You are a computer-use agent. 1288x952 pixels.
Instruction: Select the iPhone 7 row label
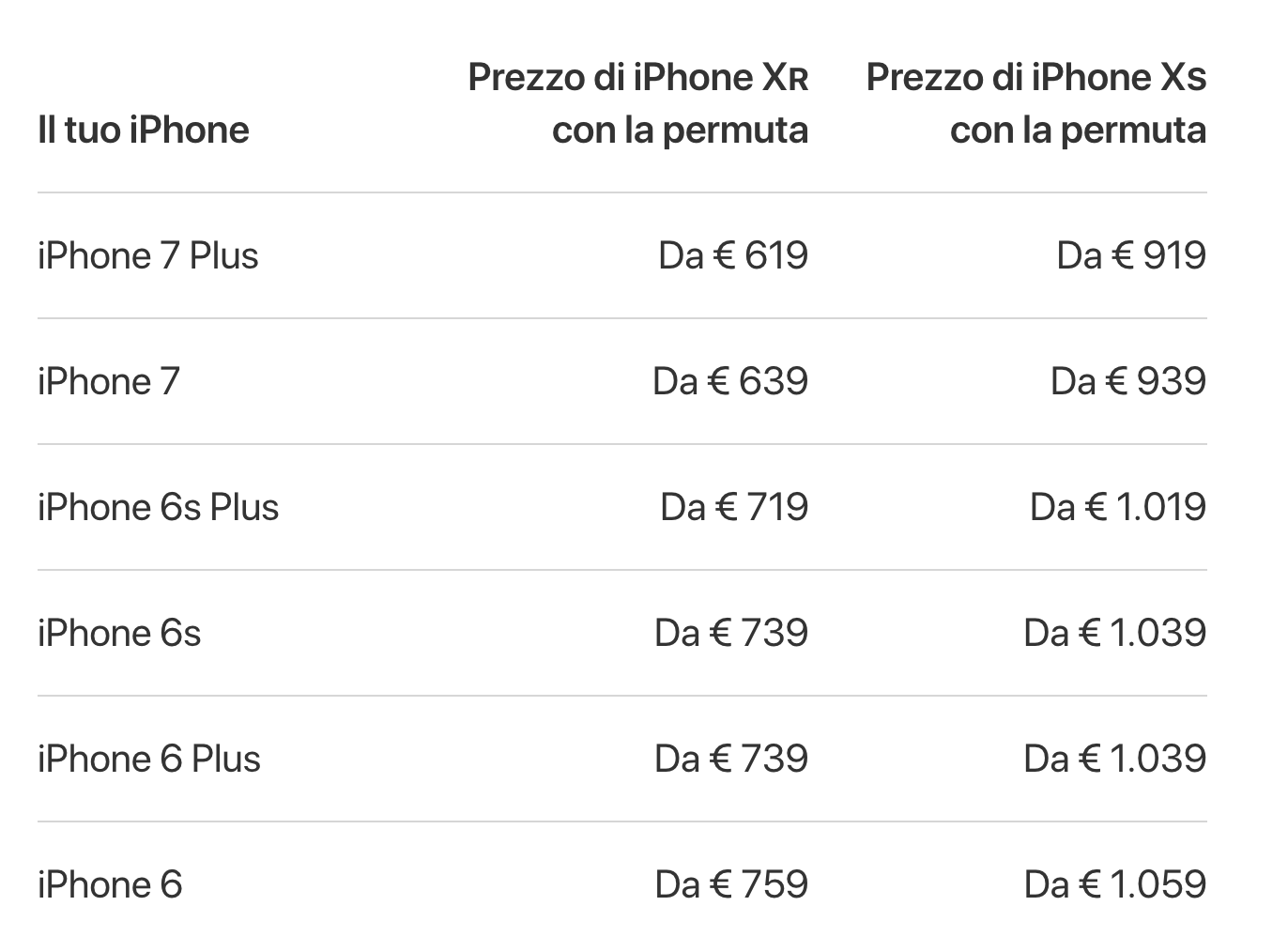point(108,381)
